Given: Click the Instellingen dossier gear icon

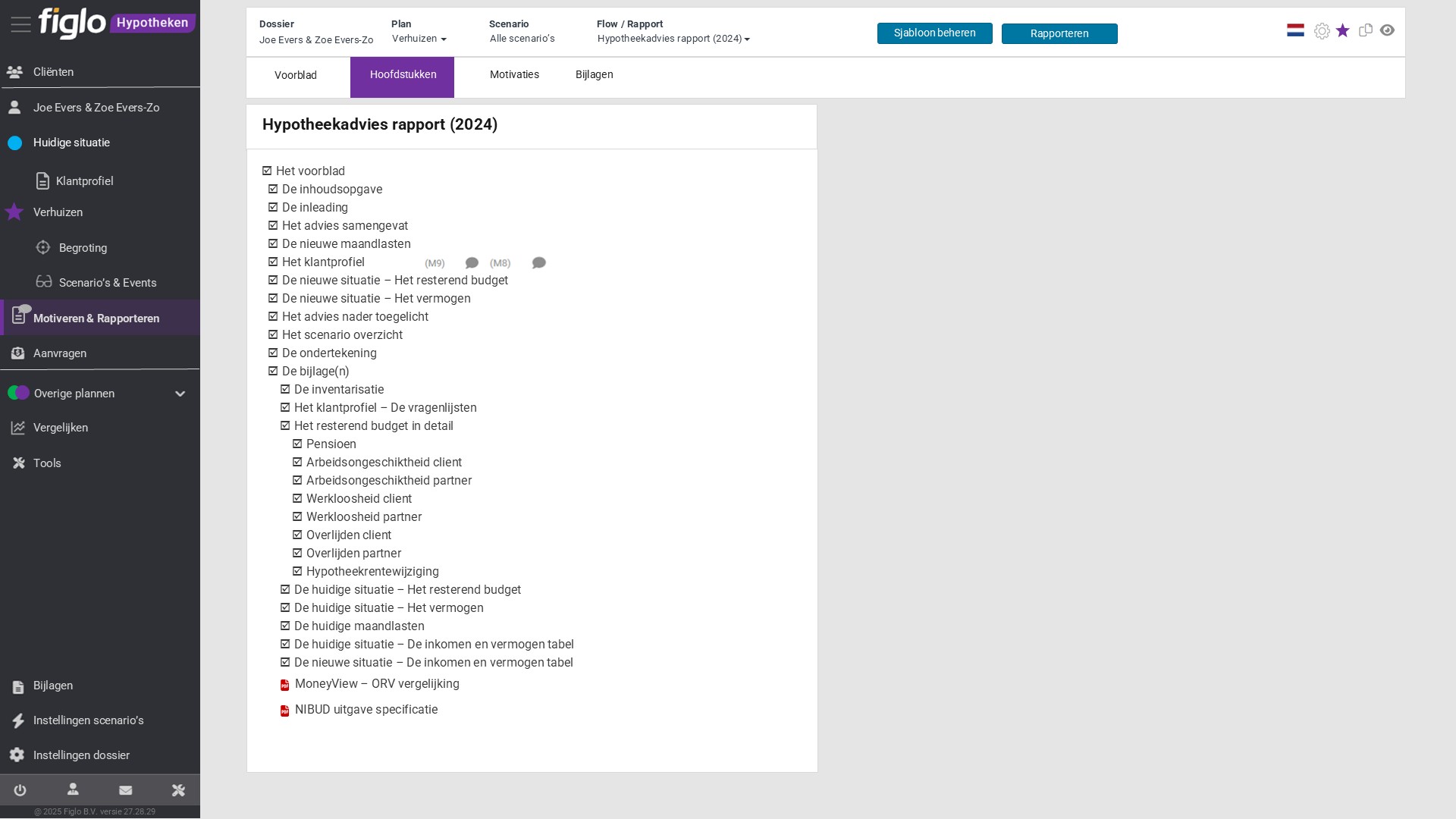Looking at the screenshot, I should pos(17,755).
